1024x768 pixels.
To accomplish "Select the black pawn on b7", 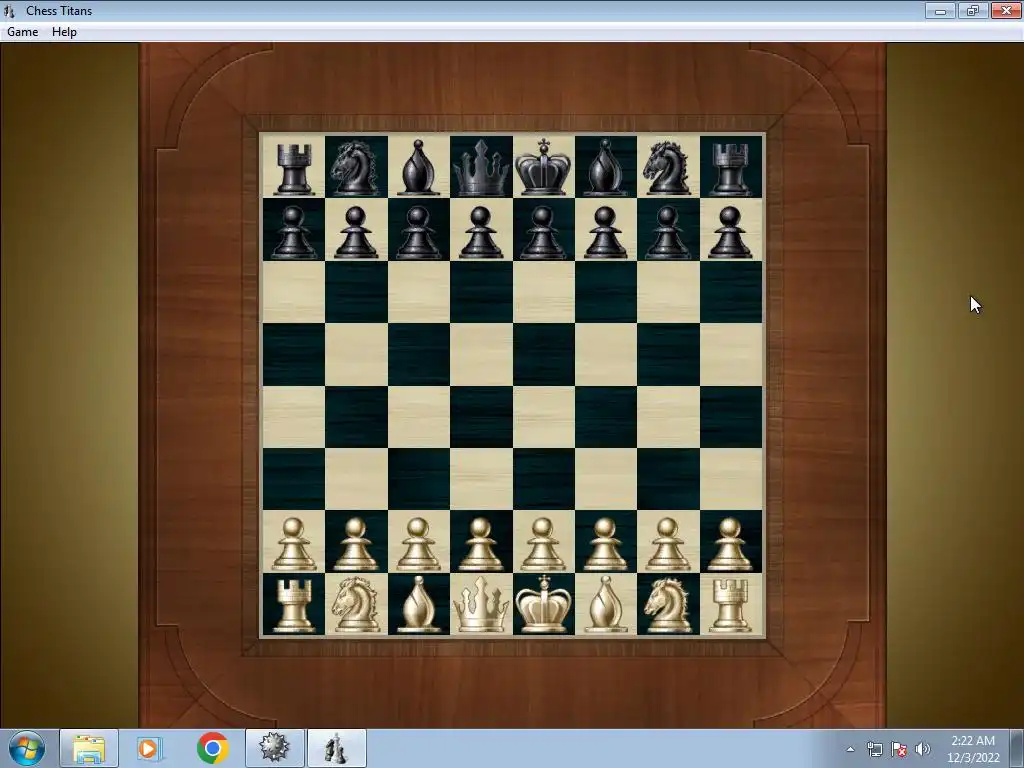I will coord(355,232).
